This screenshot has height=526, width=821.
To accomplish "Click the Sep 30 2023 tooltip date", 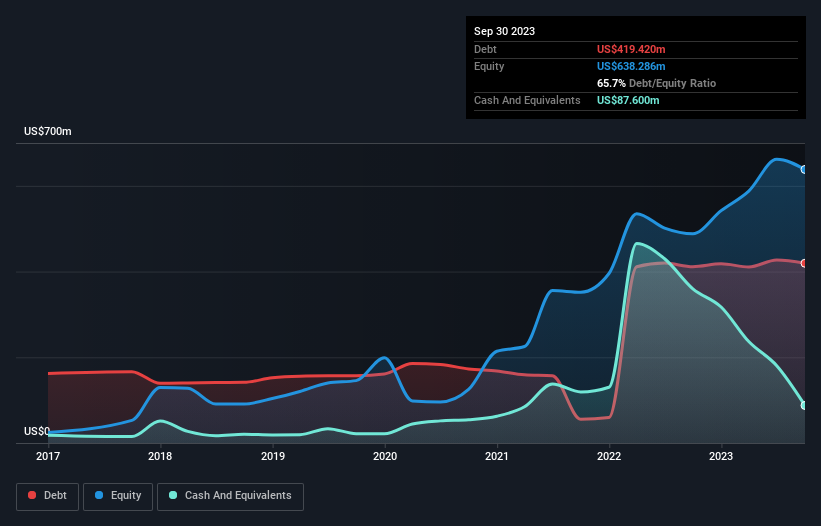I will click(504, 31).
